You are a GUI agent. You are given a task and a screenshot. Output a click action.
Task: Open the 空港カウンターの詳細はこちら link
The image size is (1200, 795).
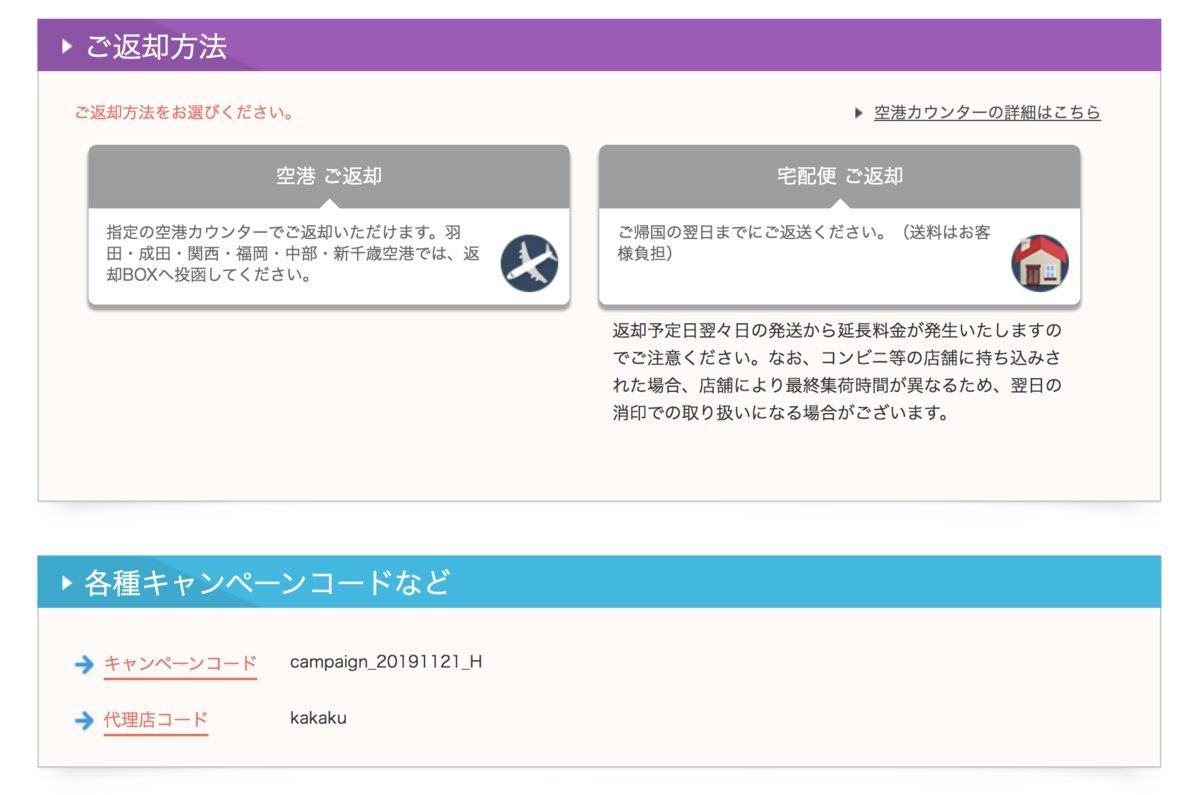pos(987,113)
